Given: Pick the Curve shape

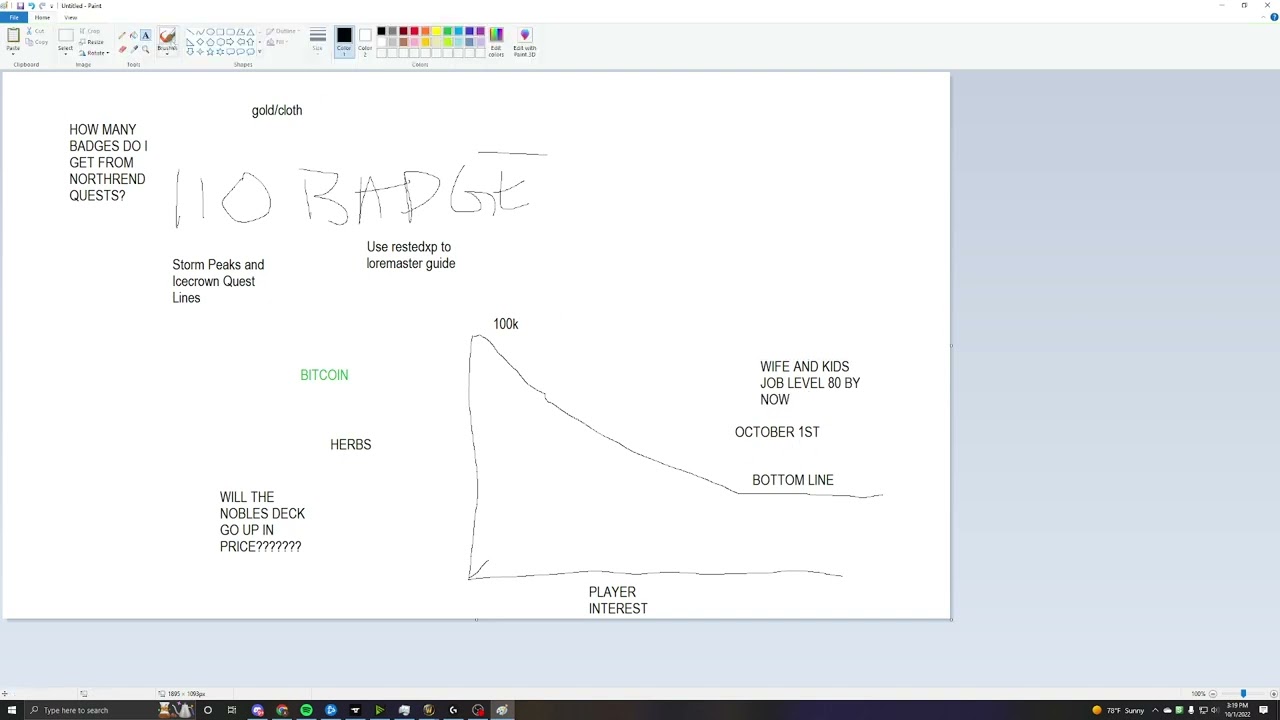Looking at the screenshot, I should coord(200,32).
